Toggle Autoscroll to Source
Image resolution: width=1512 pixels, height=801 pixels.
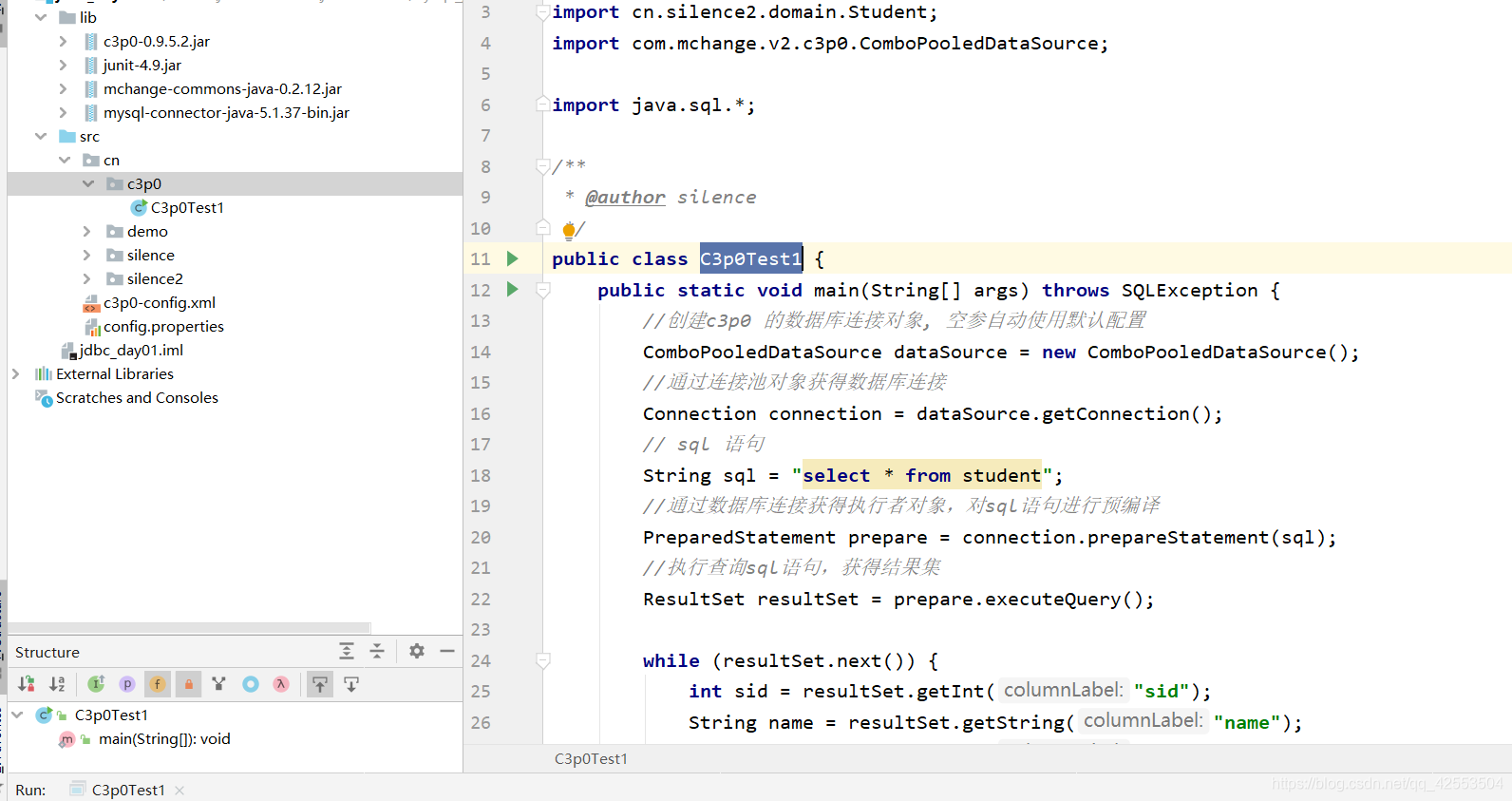(320, 684)
